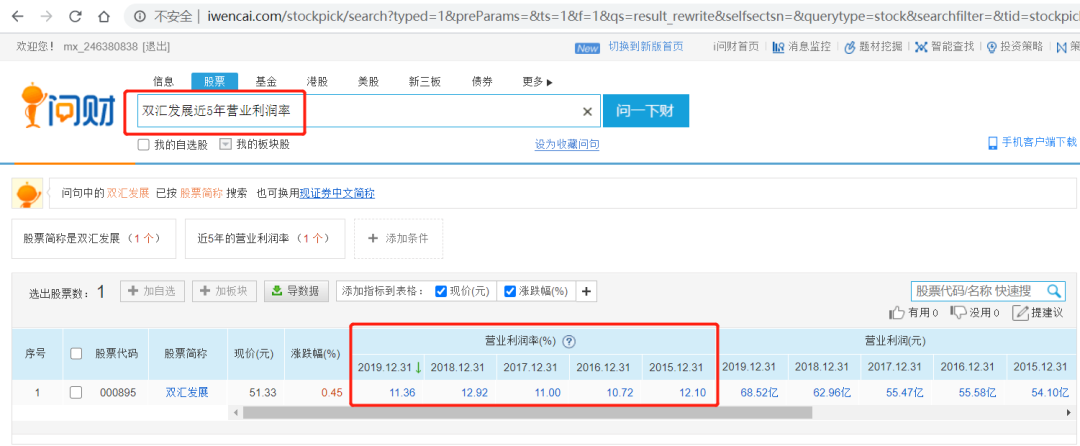This screenshot has width=1080, height=446.
Task: Open 消息监控 in the top bar
Action: pyautogui.click(x=801, y=47)
